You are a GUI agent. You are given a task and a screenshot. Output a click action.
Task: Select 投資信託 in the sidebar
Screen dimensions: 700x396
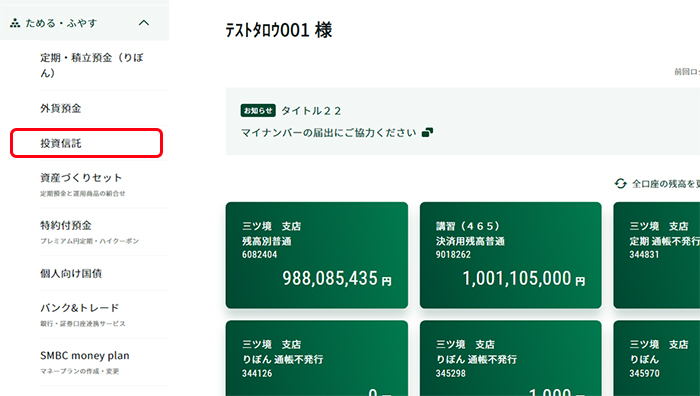pos(87,143)
